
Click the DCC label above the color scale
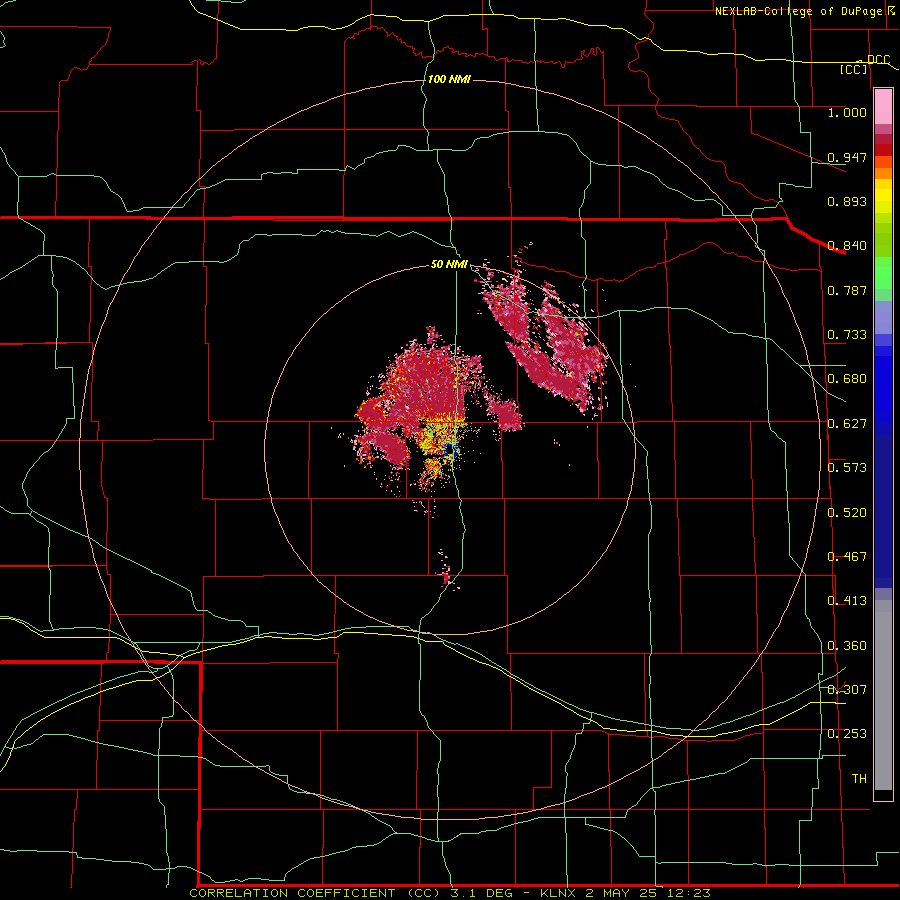[x=878, y=60]
